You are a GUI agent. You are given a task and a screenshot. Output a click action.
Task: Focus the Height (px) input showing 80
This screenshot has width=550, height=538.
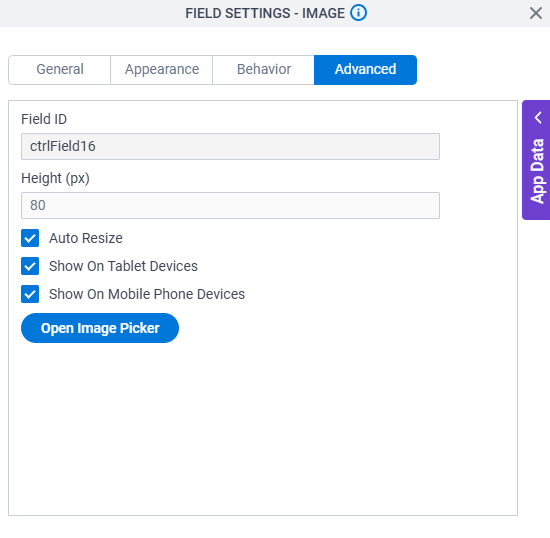[x=230, y=205]
